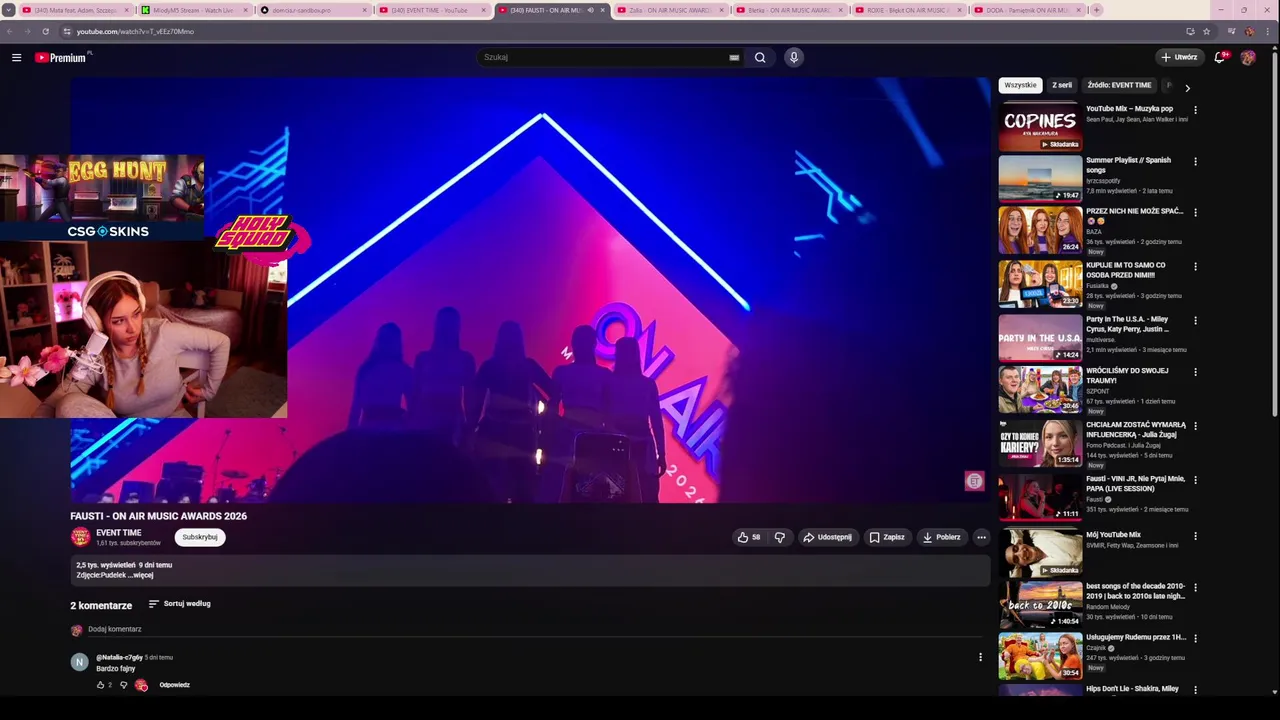Click the Szukaj search input field
This screenshot has width=1280, height=720.
[603, 57]
